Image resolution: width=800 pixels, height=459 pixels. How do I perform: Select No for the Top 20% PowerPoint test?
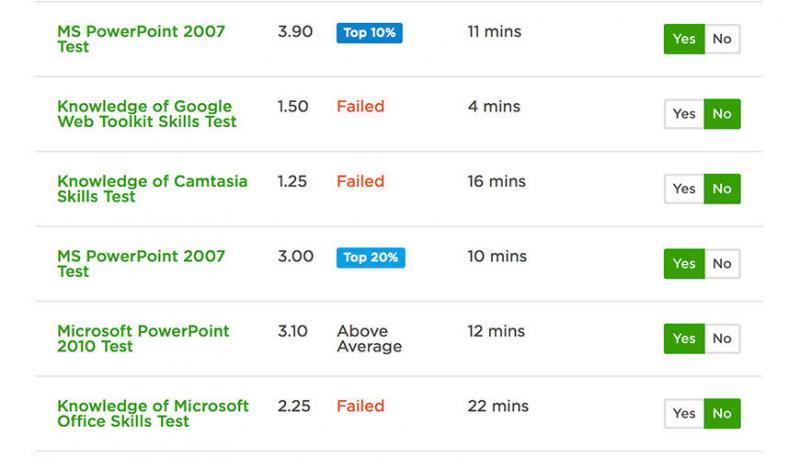(x=722, y=264)
